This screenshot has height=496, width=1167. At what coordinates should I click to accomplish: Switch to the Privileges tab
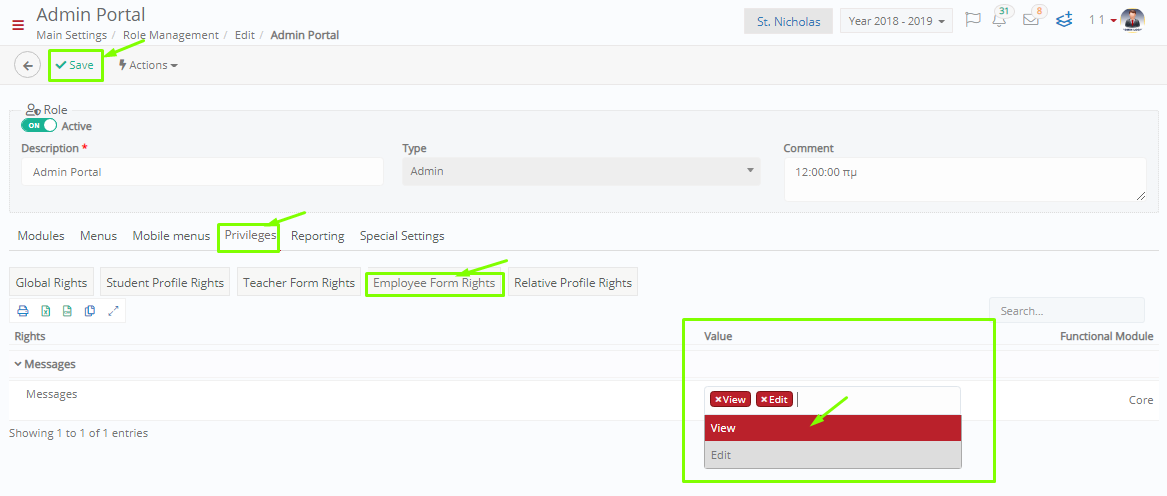[251, 235]
